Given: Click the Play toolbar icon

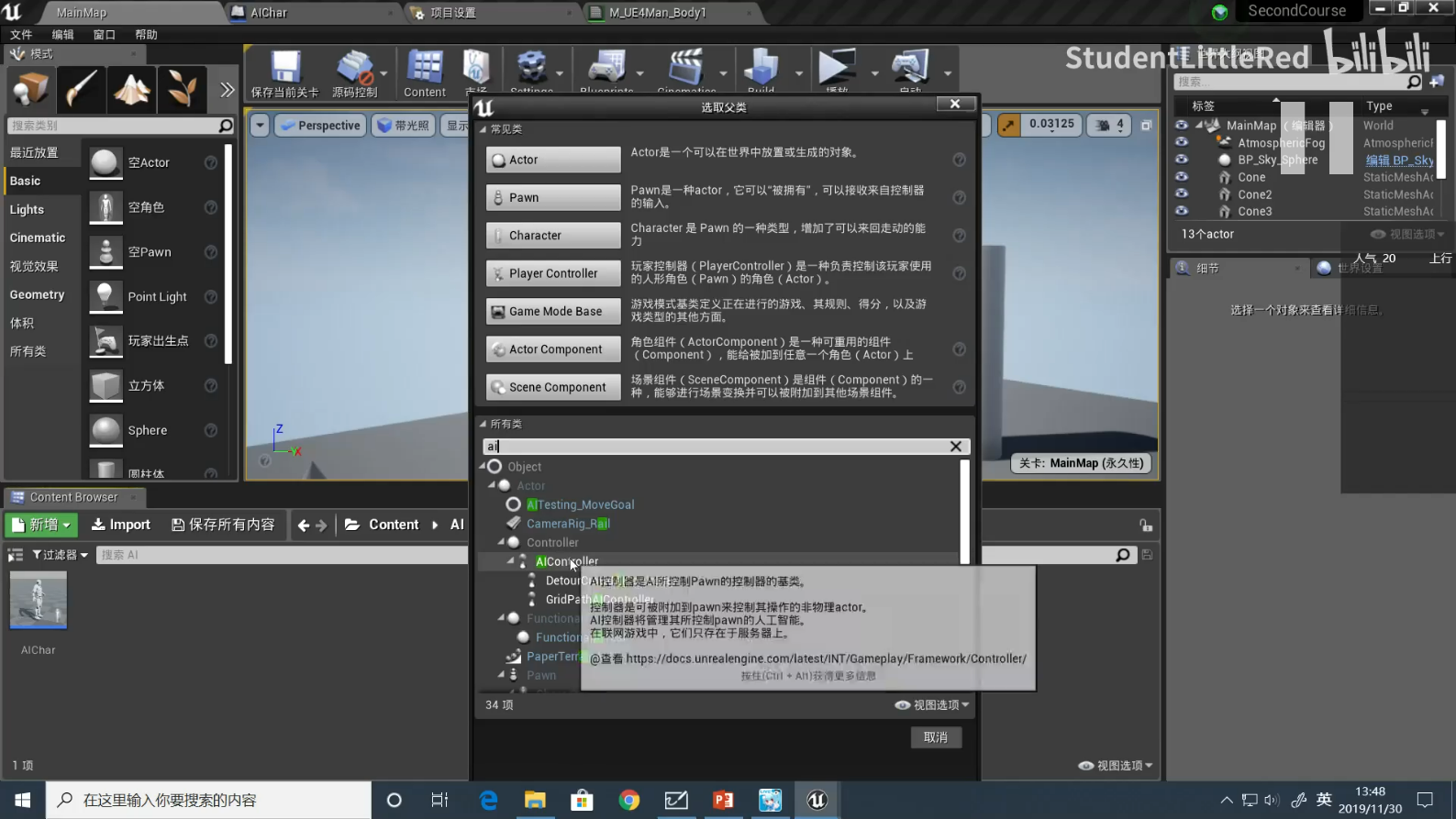Looking at the screenshot, I should coord(836,67).
